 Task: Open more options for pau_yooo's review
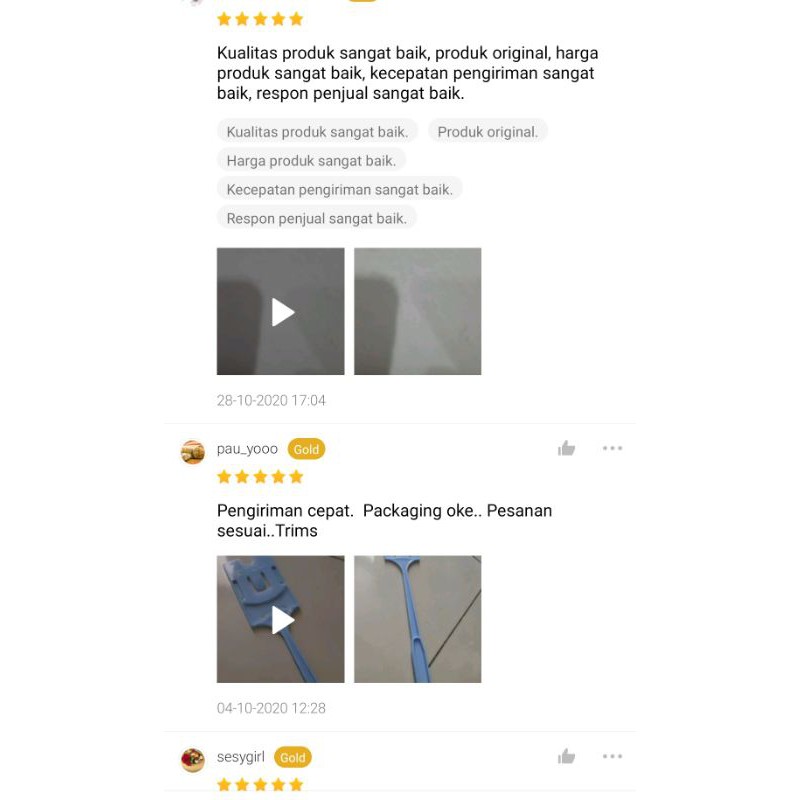(612, 448)
